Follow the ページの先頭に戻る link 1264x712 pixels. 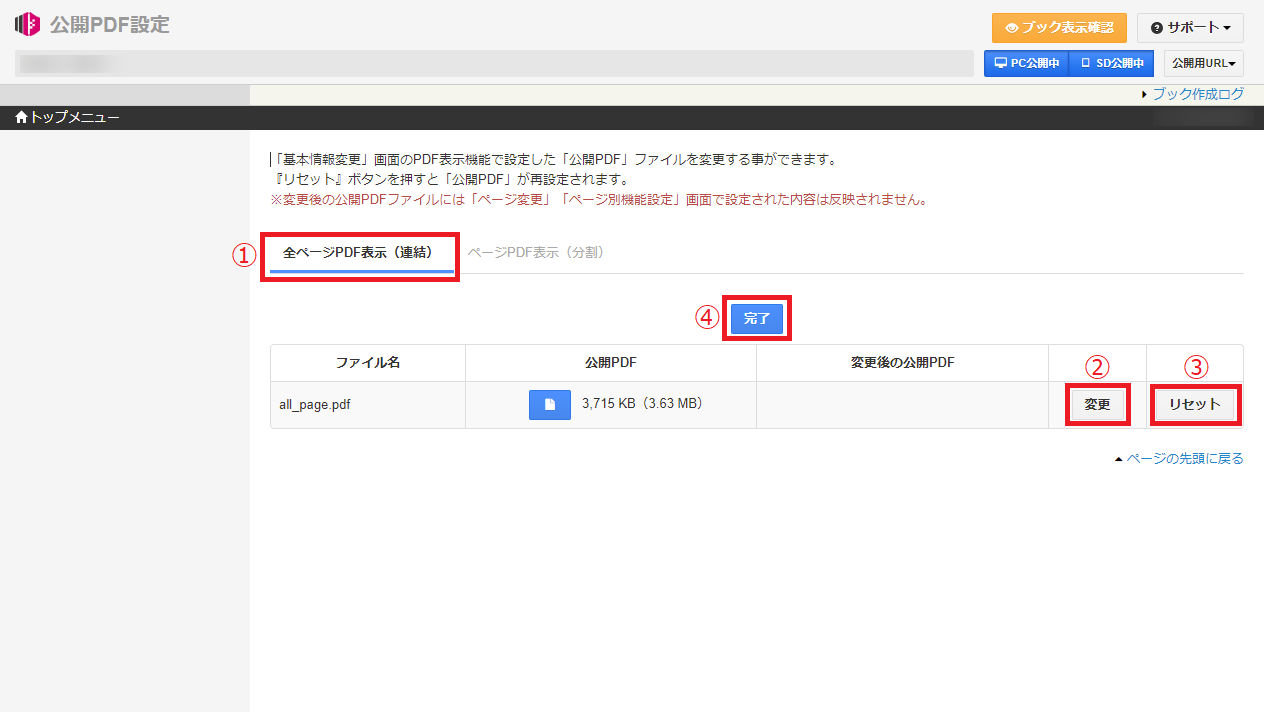click(1184, 459)
